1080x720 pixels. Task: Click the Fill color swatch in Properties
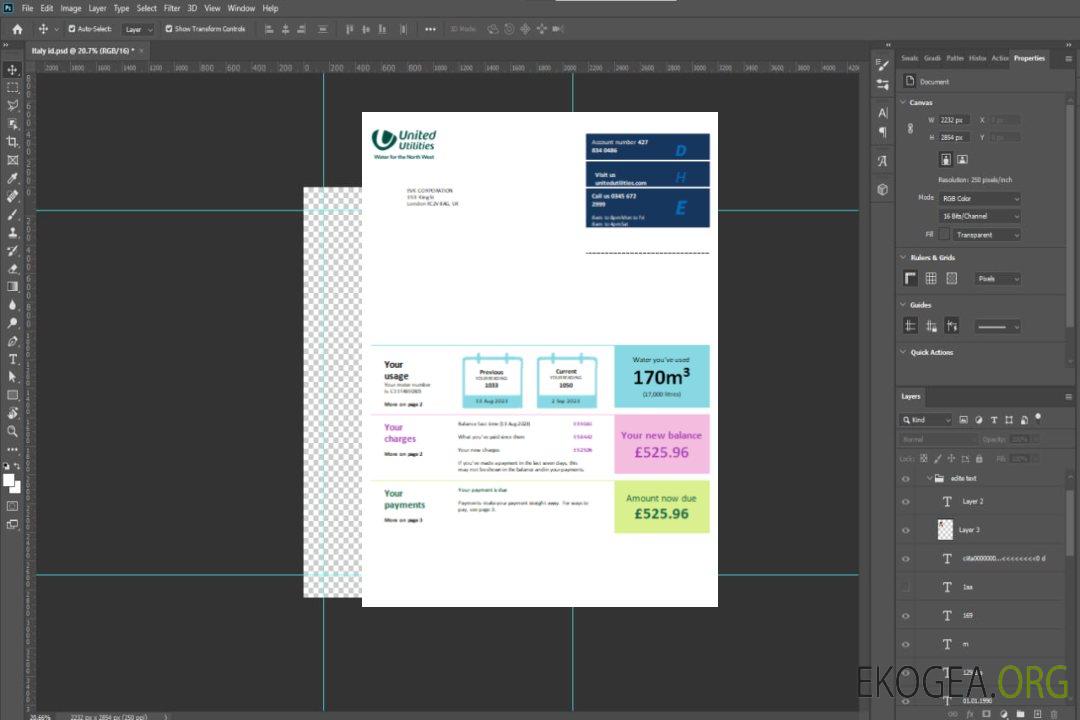coord(944,234)
